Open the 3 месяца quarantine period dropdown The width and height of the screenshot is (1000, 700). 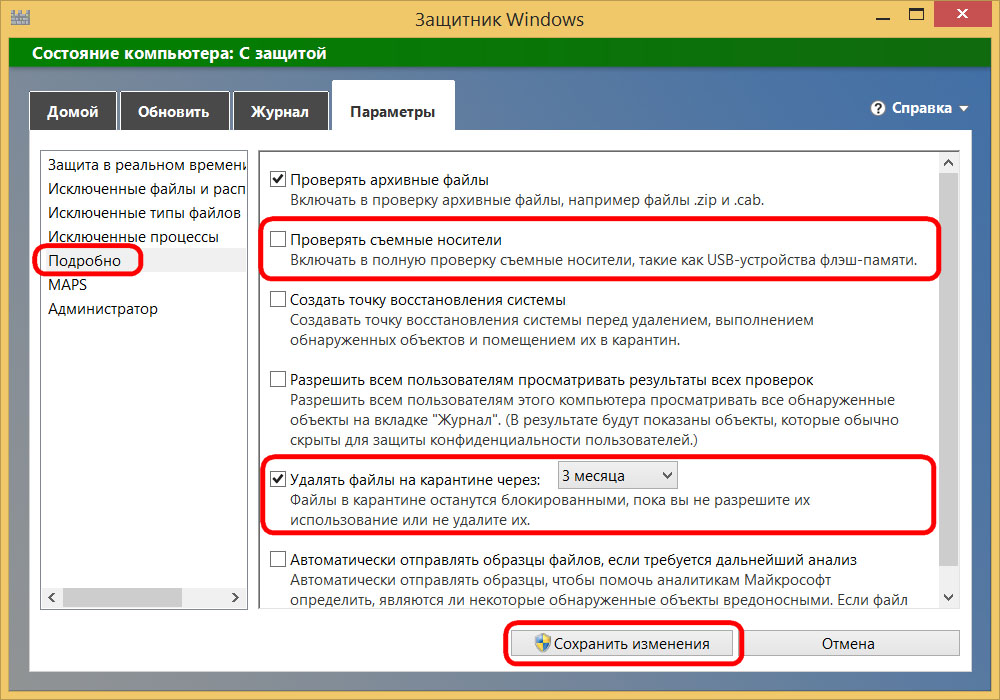617,476
